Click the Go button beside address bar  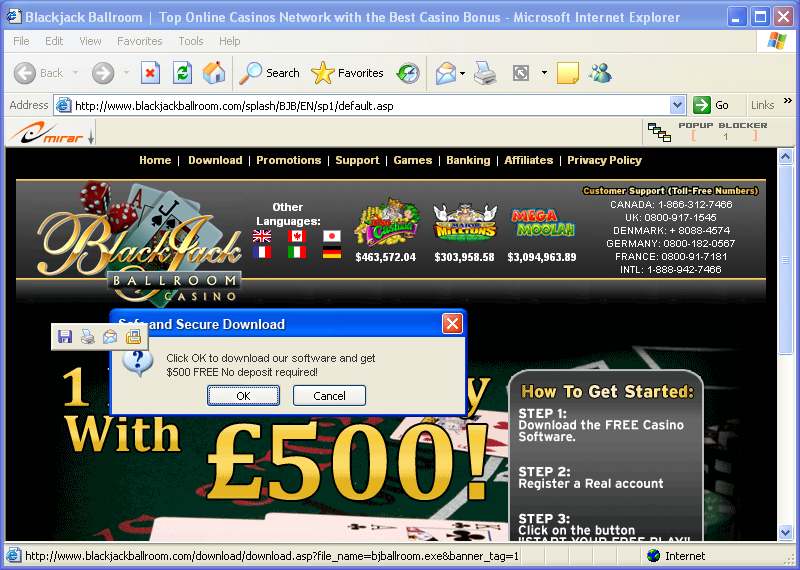click(711, 105)
